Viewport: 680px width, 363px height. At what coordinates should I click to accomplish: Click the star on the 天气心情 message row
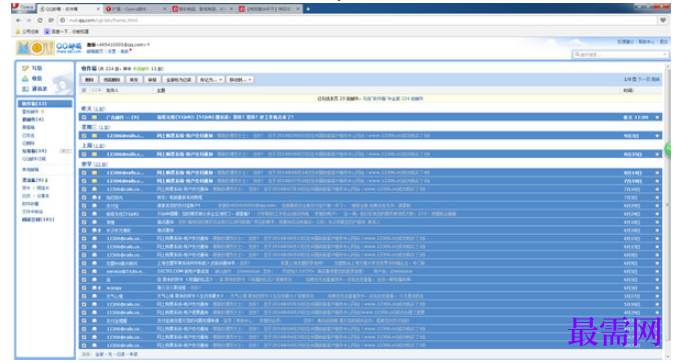(657, 296)
